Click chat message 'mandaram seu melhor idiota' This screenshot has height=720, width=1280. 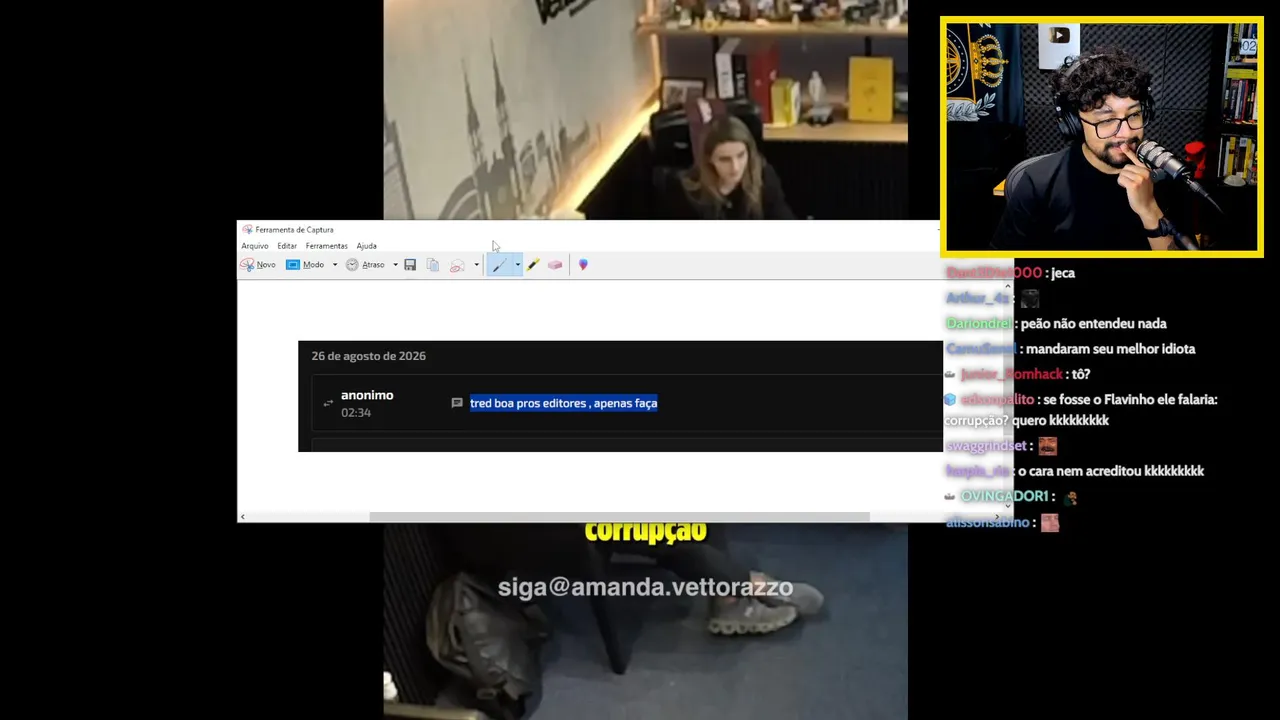1111,349
